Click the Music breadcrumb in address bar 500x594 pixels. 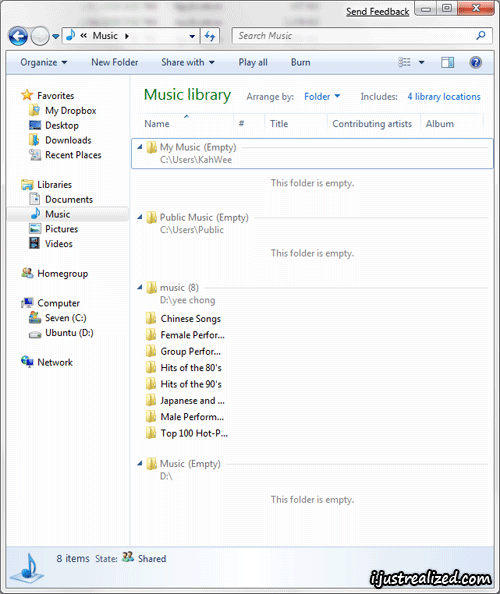105,36
